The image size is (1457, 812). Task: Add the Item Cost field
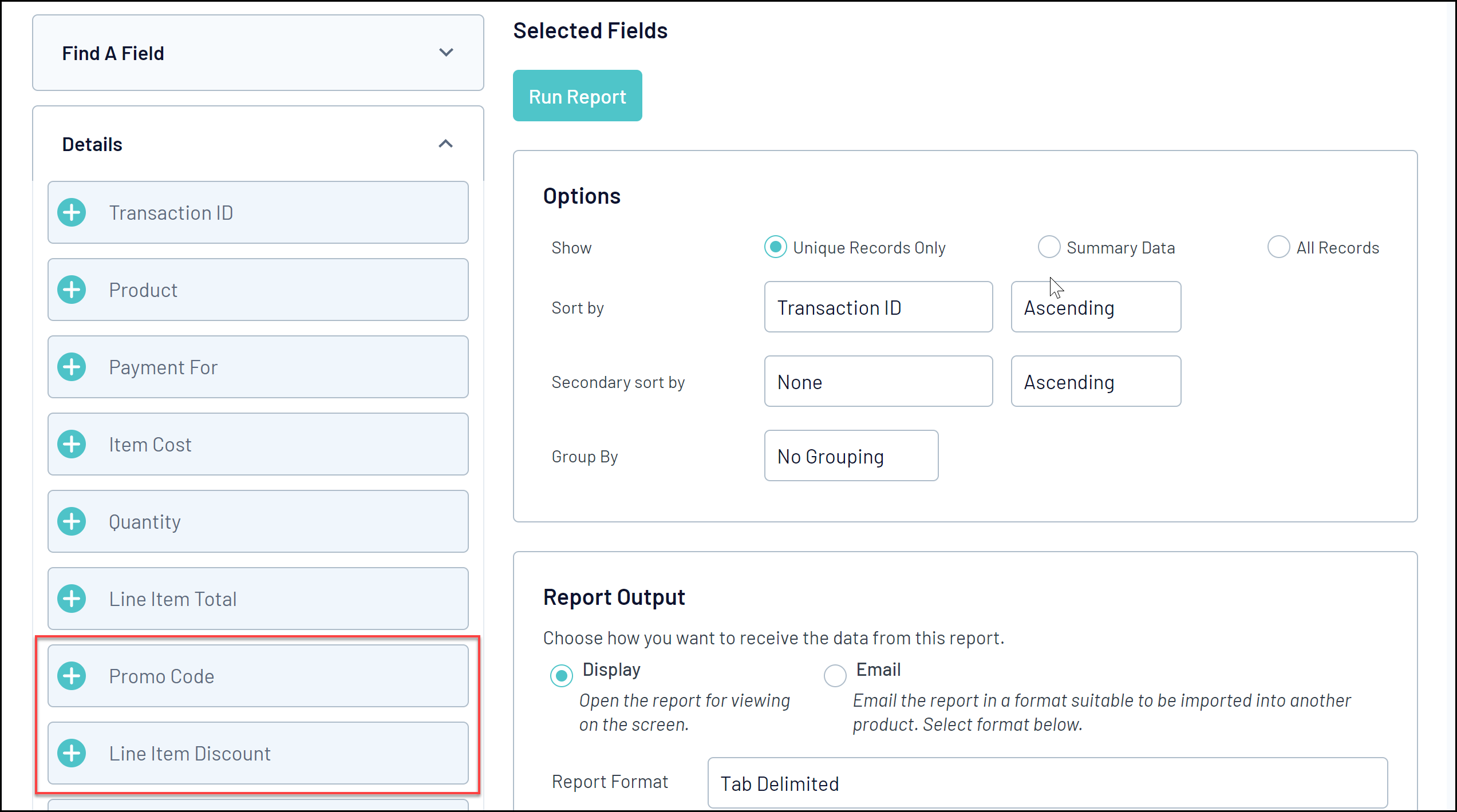point(72,445)
